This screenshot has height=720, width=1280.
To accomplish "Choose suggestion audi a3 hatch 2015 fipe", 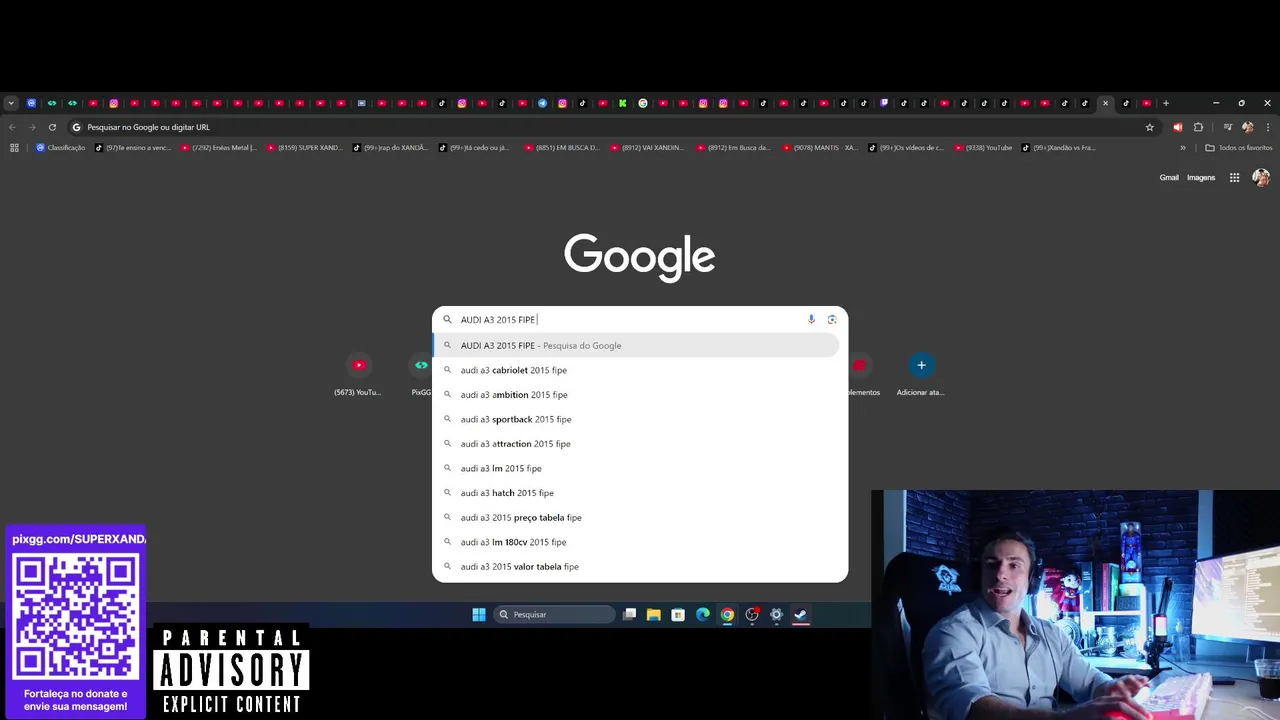I will [x=636, y=493].
